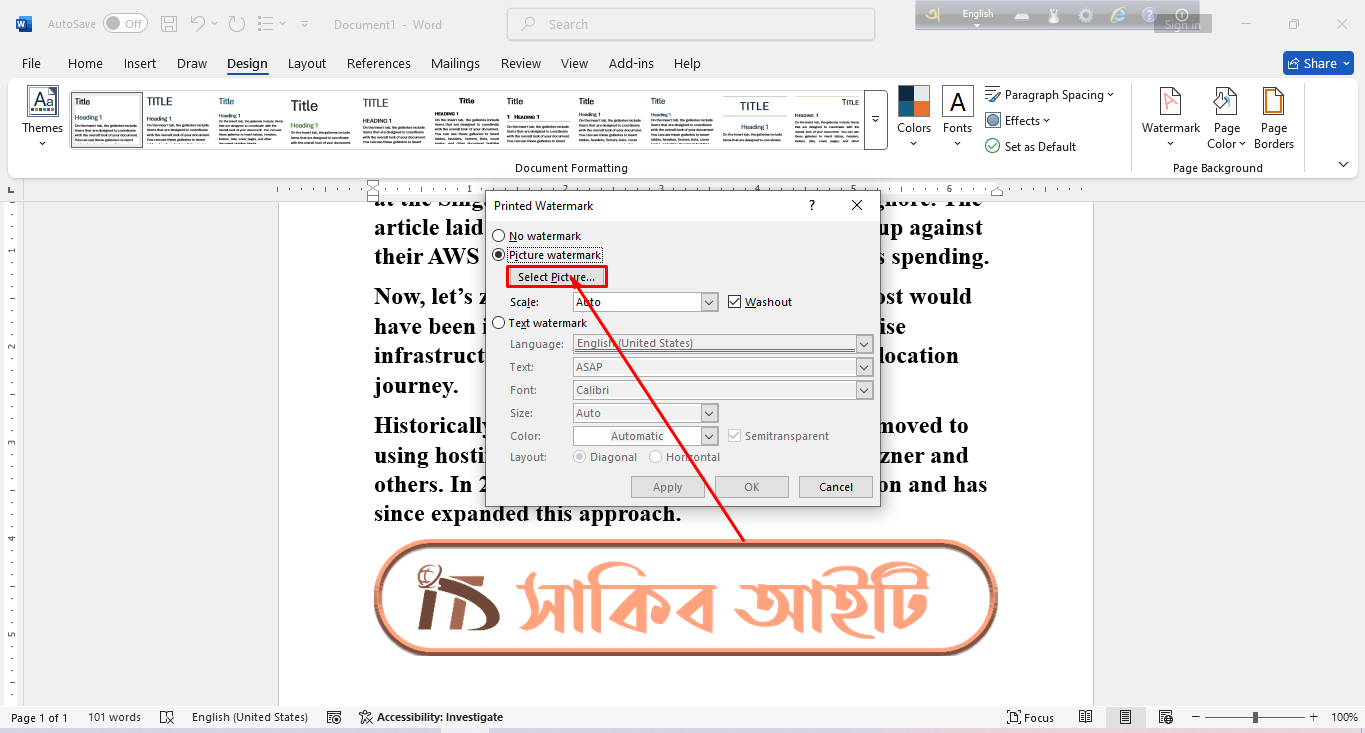Click the Select Picture button

click(x=556, y=276)
